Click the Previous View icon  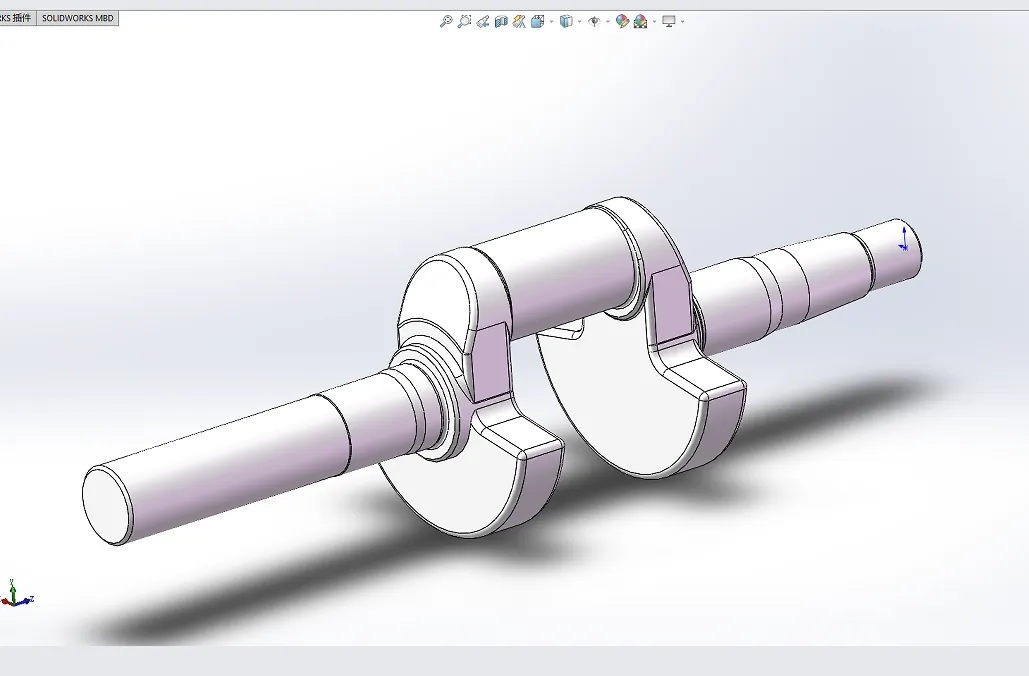tap(483, 22)
